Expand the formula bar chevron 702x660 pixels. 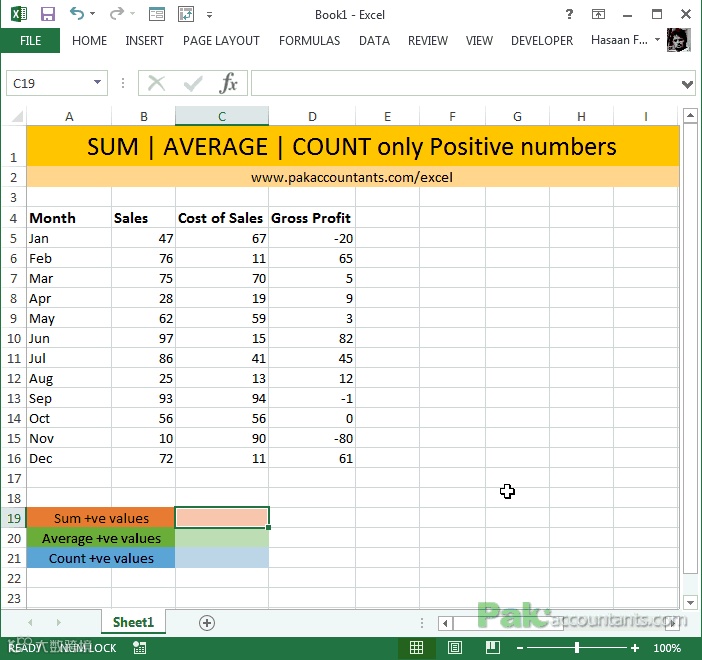coord(687,84)
